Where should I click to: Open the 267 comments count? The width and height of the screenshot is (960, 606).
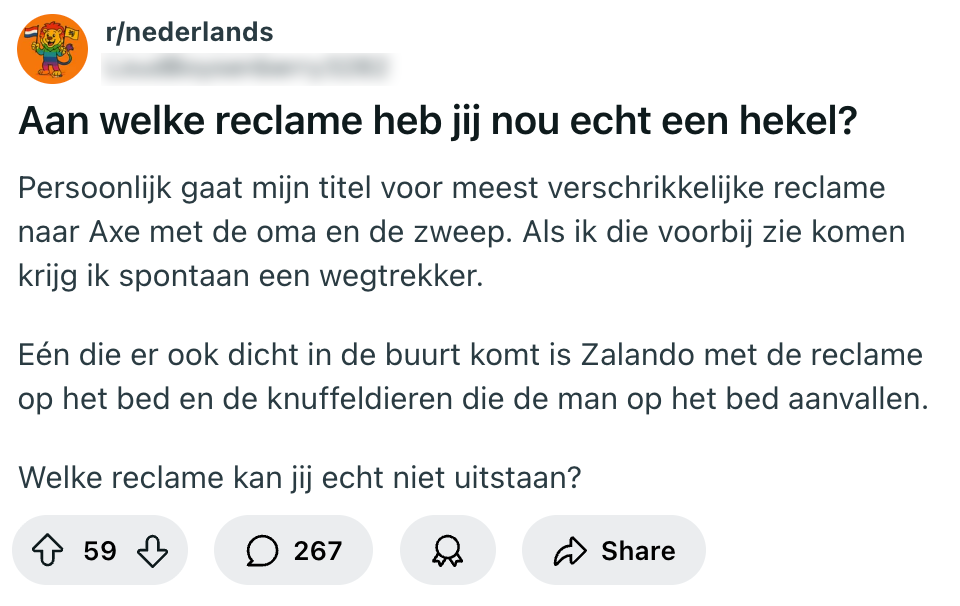coord(318,551)
